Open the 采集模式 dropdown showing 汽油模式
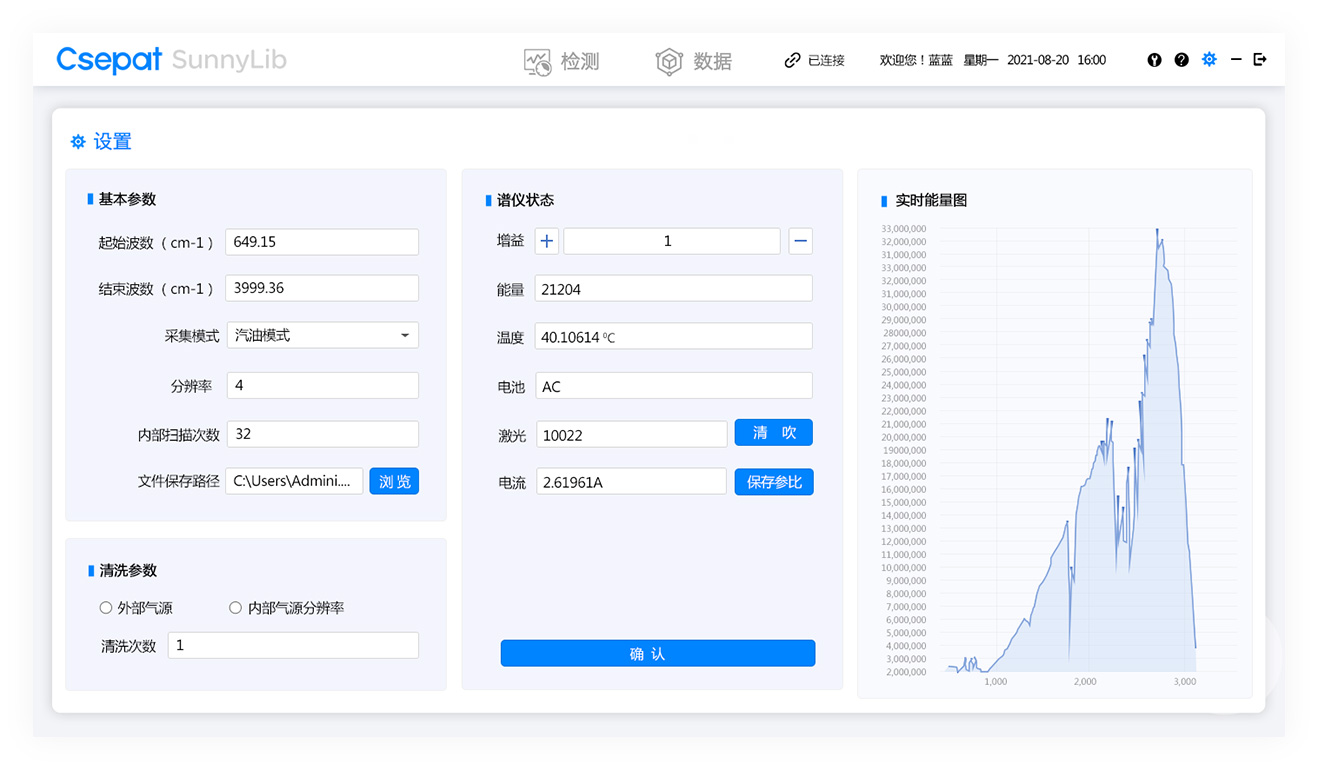Viewport: 1318px width, 770px height. [322, 335]
